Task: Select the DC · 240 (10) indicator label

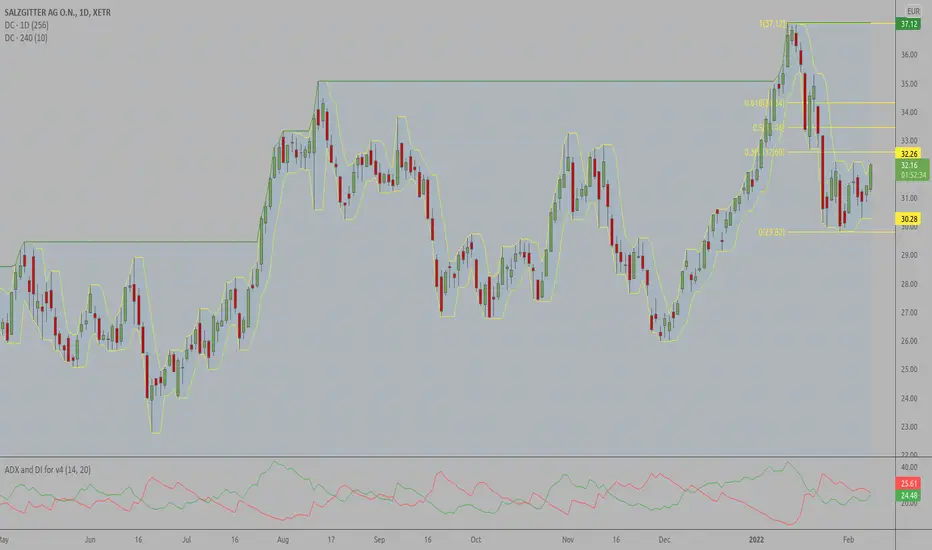Action: click(x=26, y=38)
